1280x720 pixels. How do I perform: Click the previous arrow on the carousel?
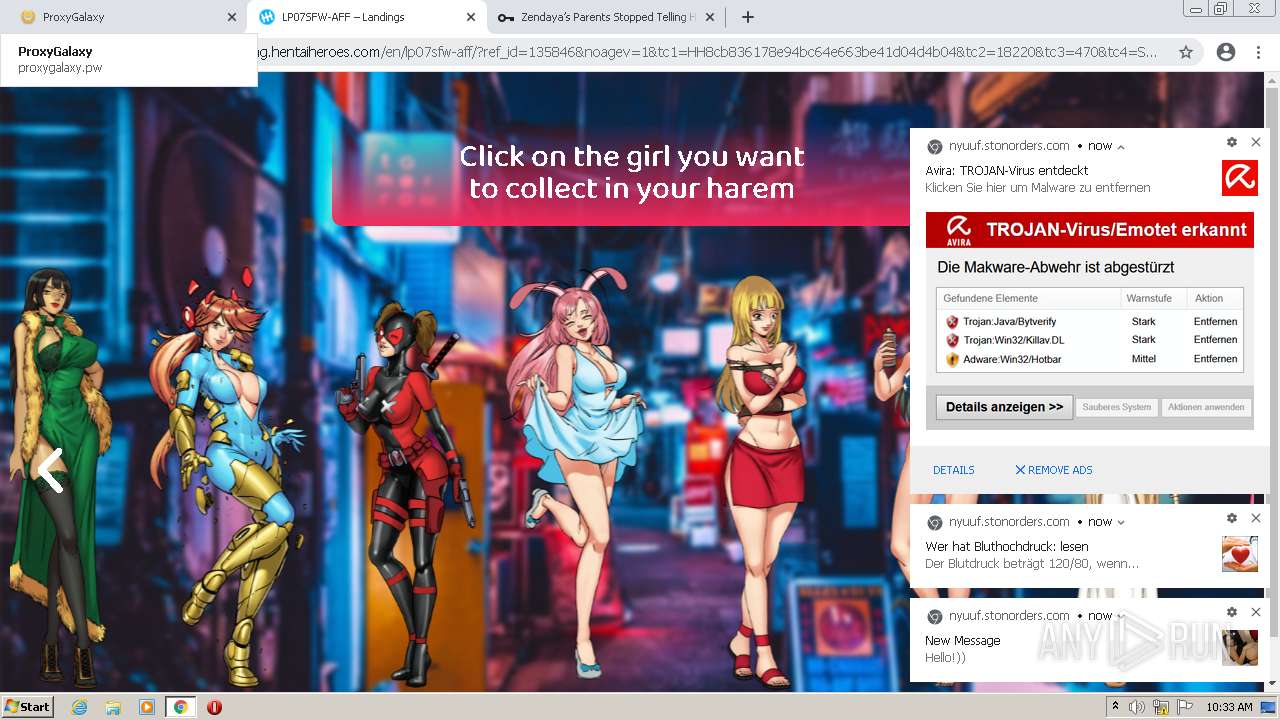(50, 470)
